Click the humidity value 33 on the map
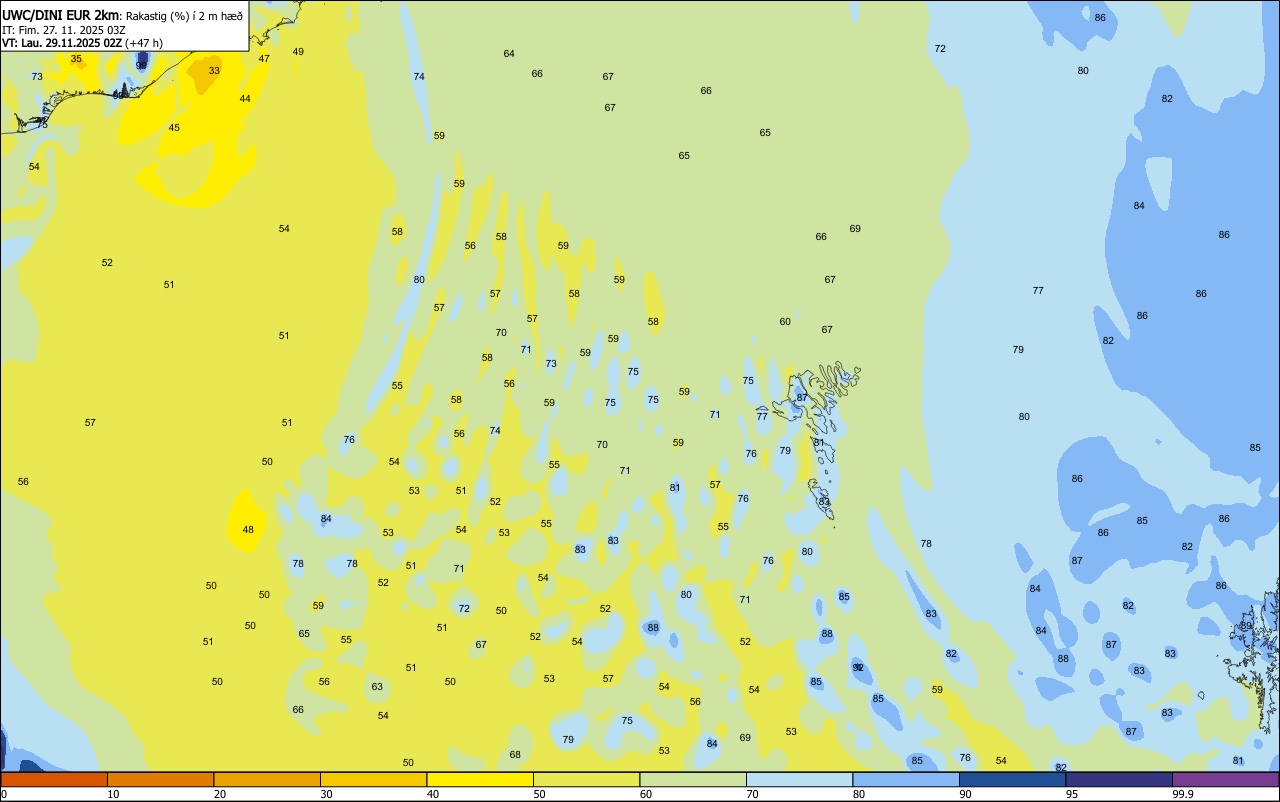Image resolution: width=1280 pixels, height=802 pixels. tap(214, 71)
